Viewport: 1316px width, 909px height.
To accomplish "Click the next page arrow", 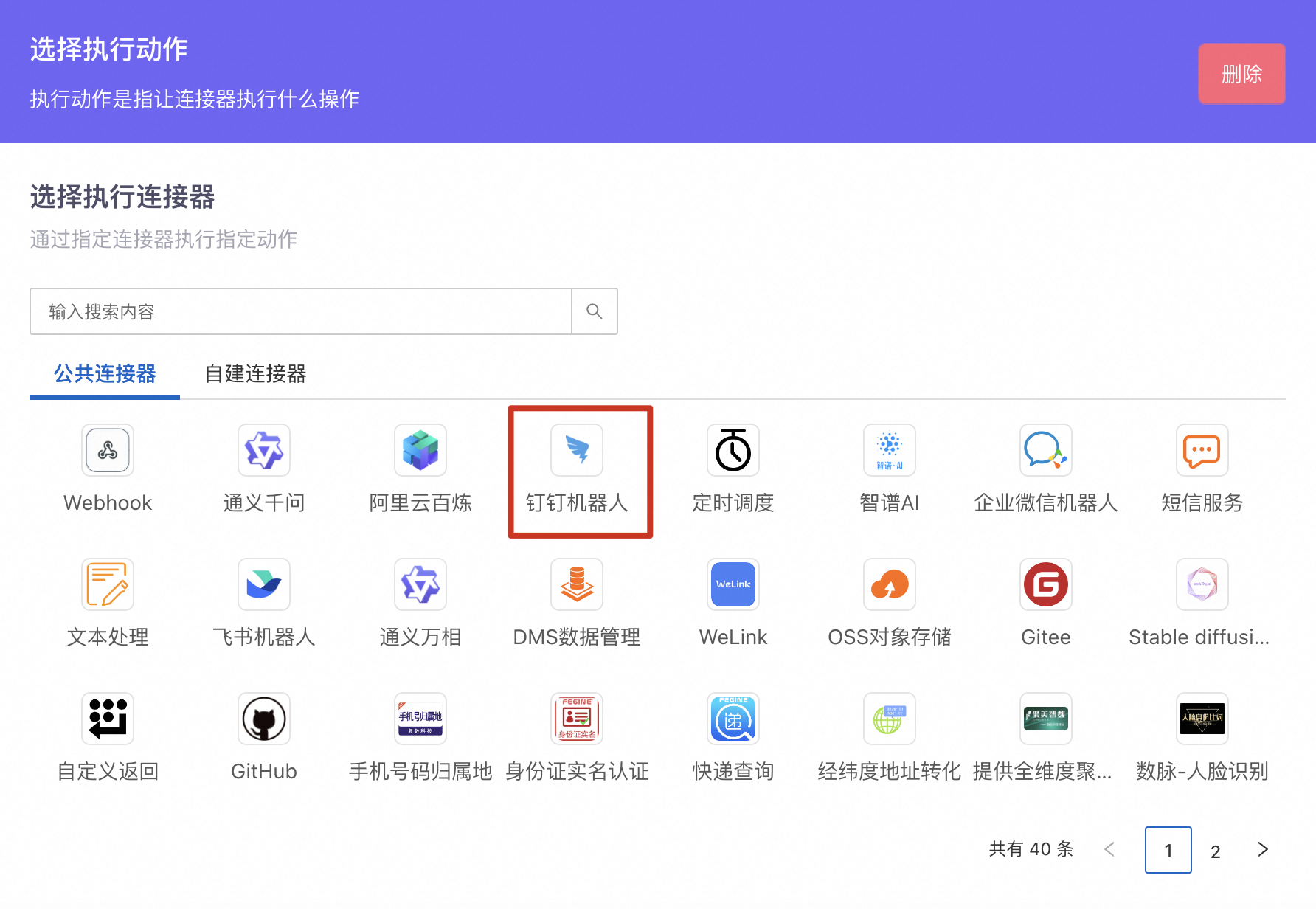I will click(1263, 850).
